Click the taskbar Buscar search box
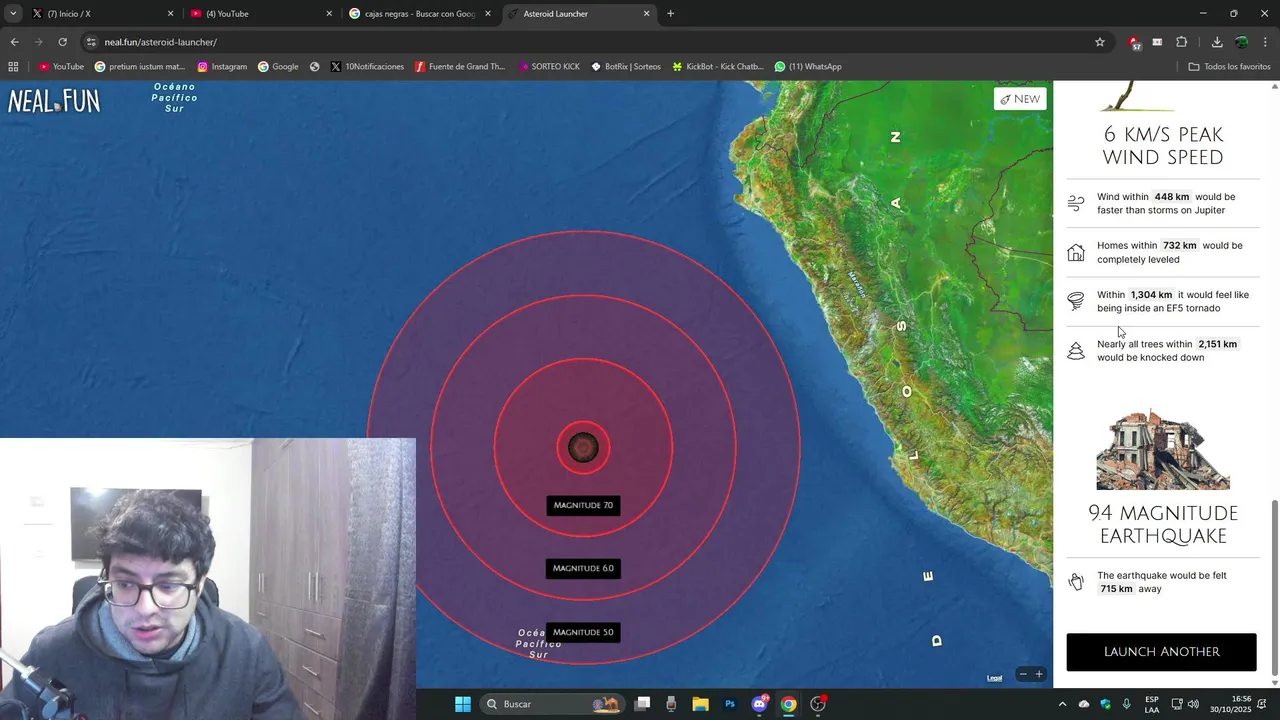 (x=551, y=704)
